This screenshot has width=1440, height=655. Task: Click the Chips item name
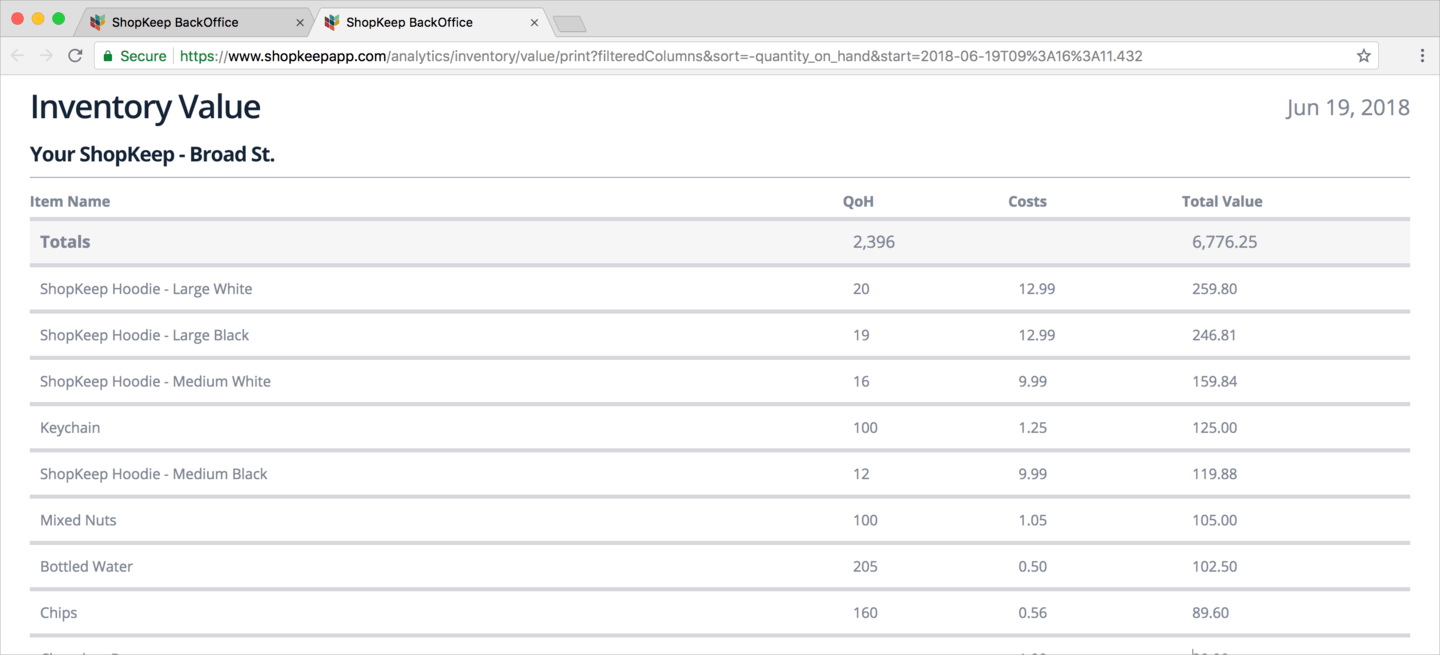coord(58,613)
